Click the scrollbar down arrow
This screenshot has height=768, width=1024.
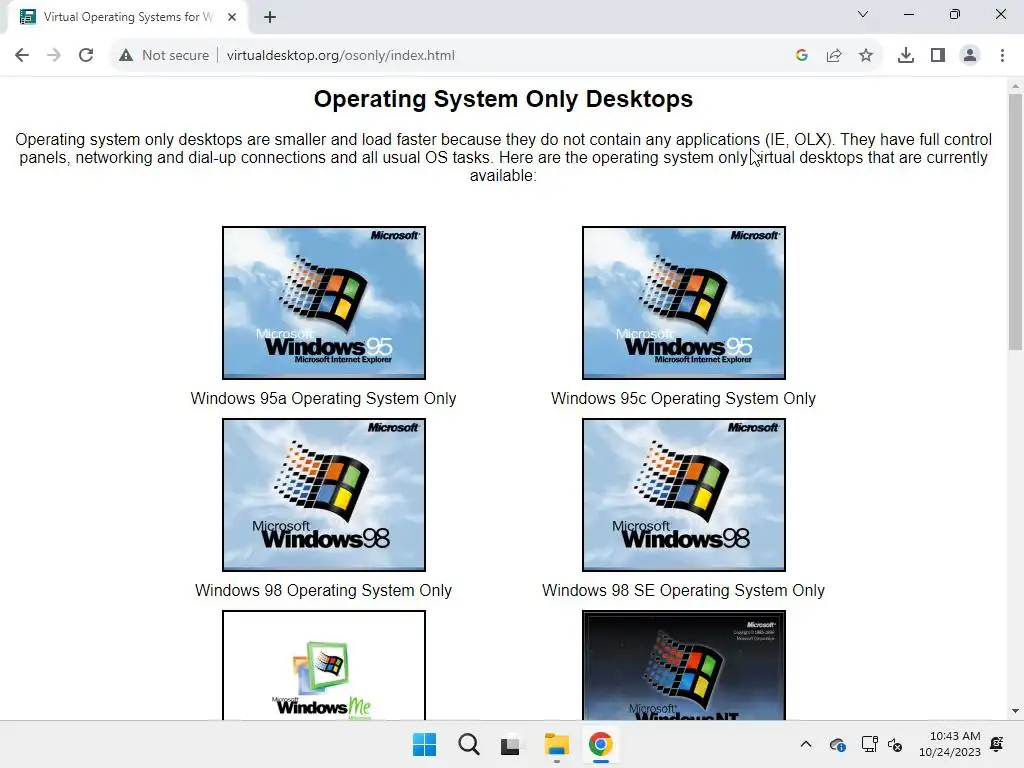click(1015, 711)
